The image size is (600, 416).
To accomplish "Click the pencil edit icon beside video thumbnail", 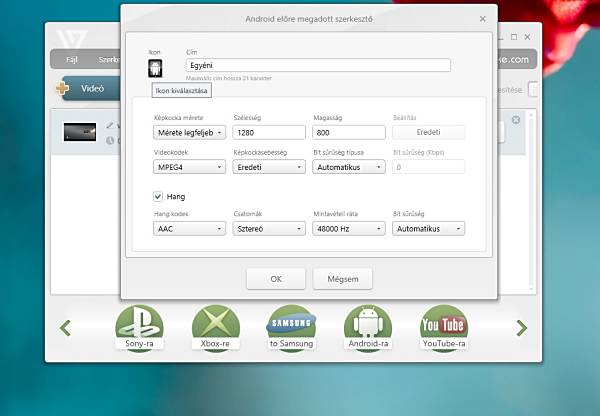I will tap(110, 126).
